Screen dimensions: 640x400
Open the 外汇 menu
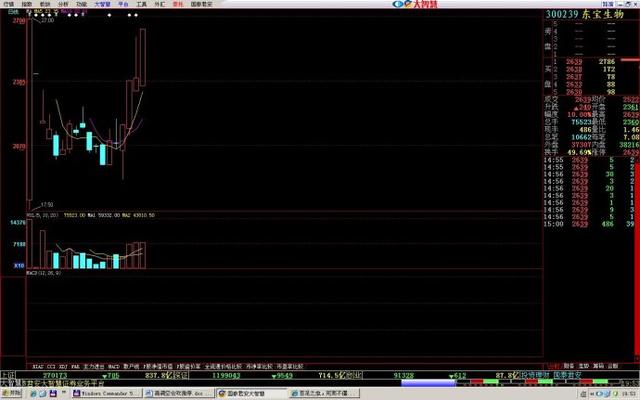(160, 4)
